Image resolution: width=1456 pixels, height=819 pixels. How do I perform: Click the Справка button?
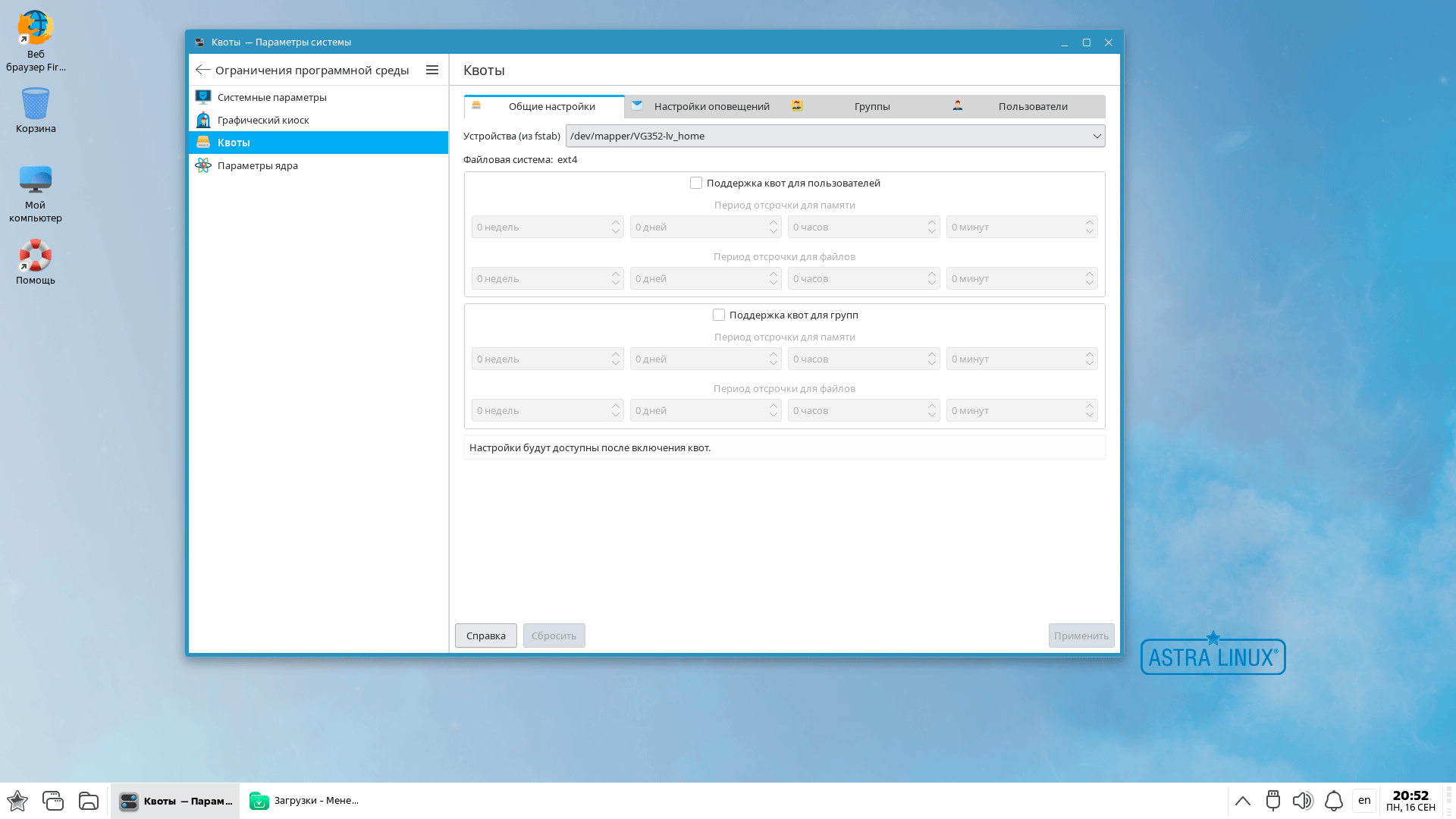pos(485,635)
